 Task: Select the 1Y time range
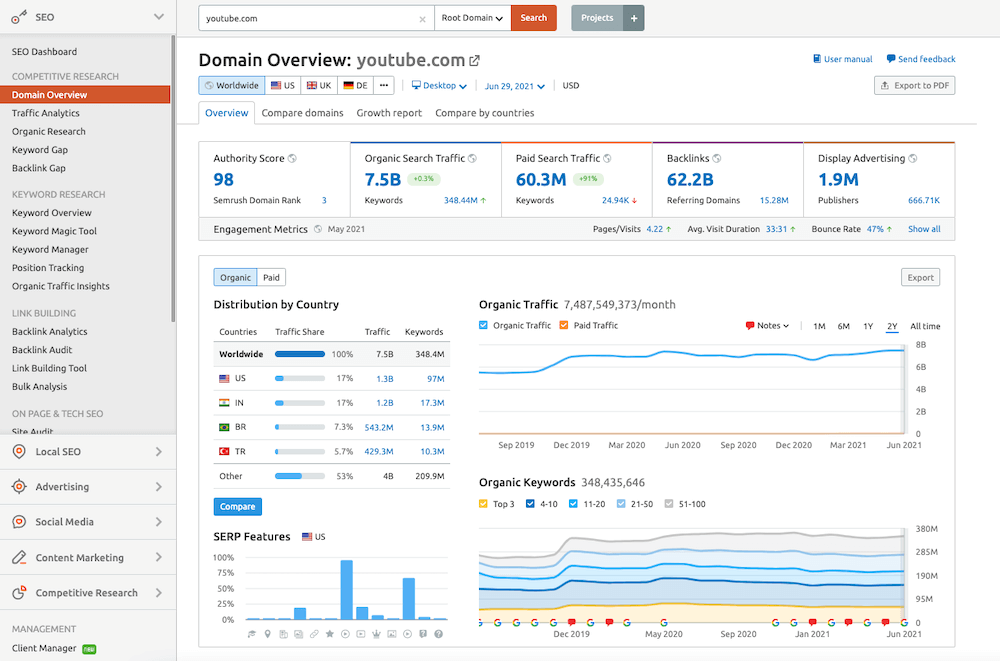[868, 326]
